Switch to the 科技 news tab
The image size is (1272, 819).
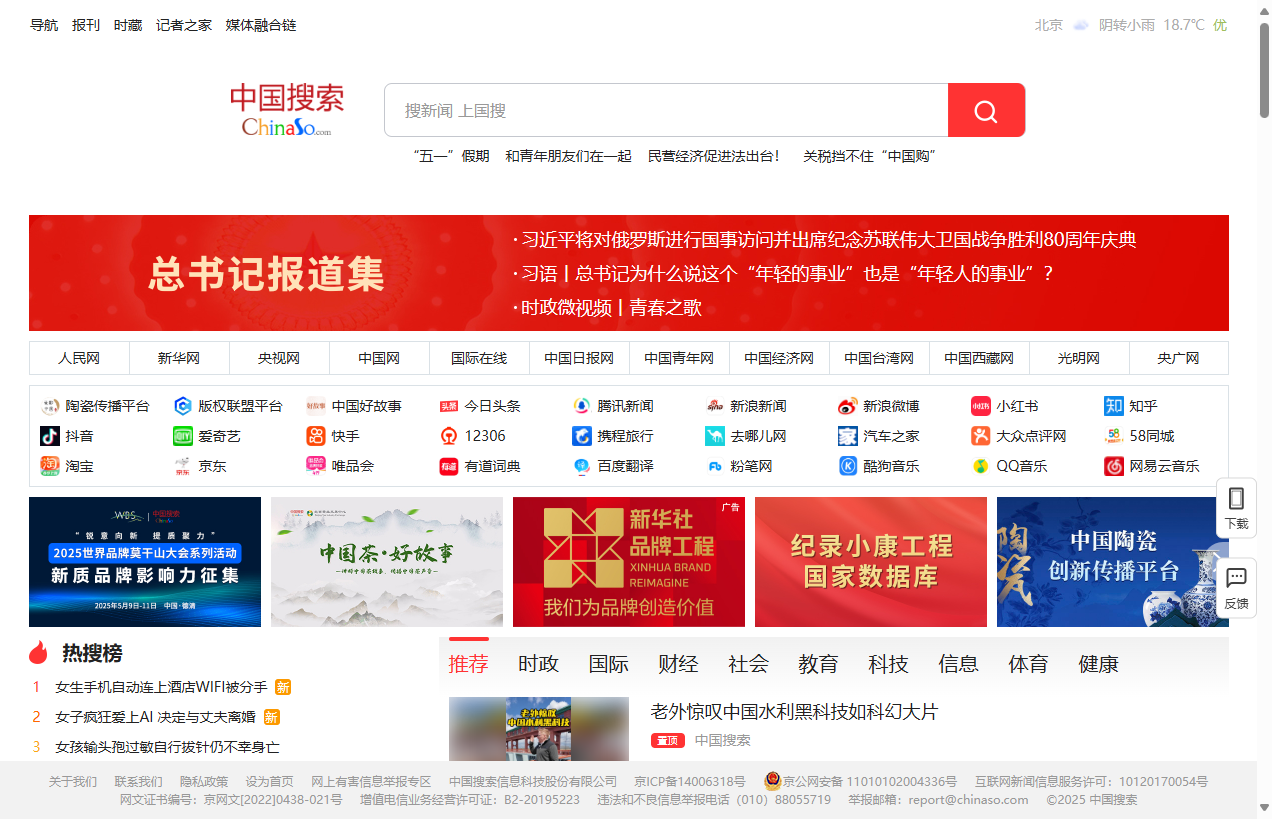tap(888, 663)
